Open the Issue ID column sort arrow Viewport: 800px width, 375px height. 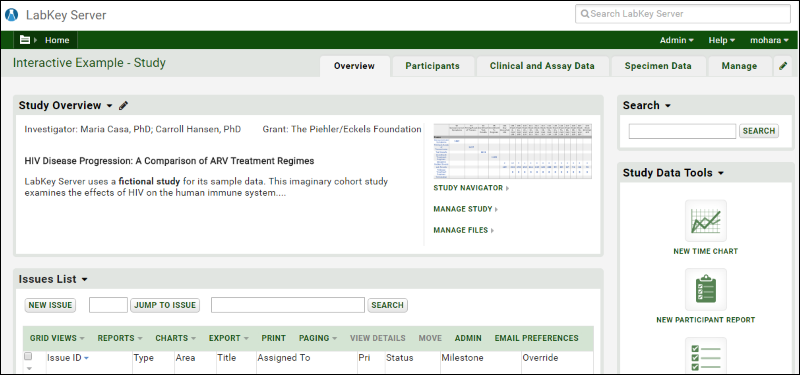(86, 358)
